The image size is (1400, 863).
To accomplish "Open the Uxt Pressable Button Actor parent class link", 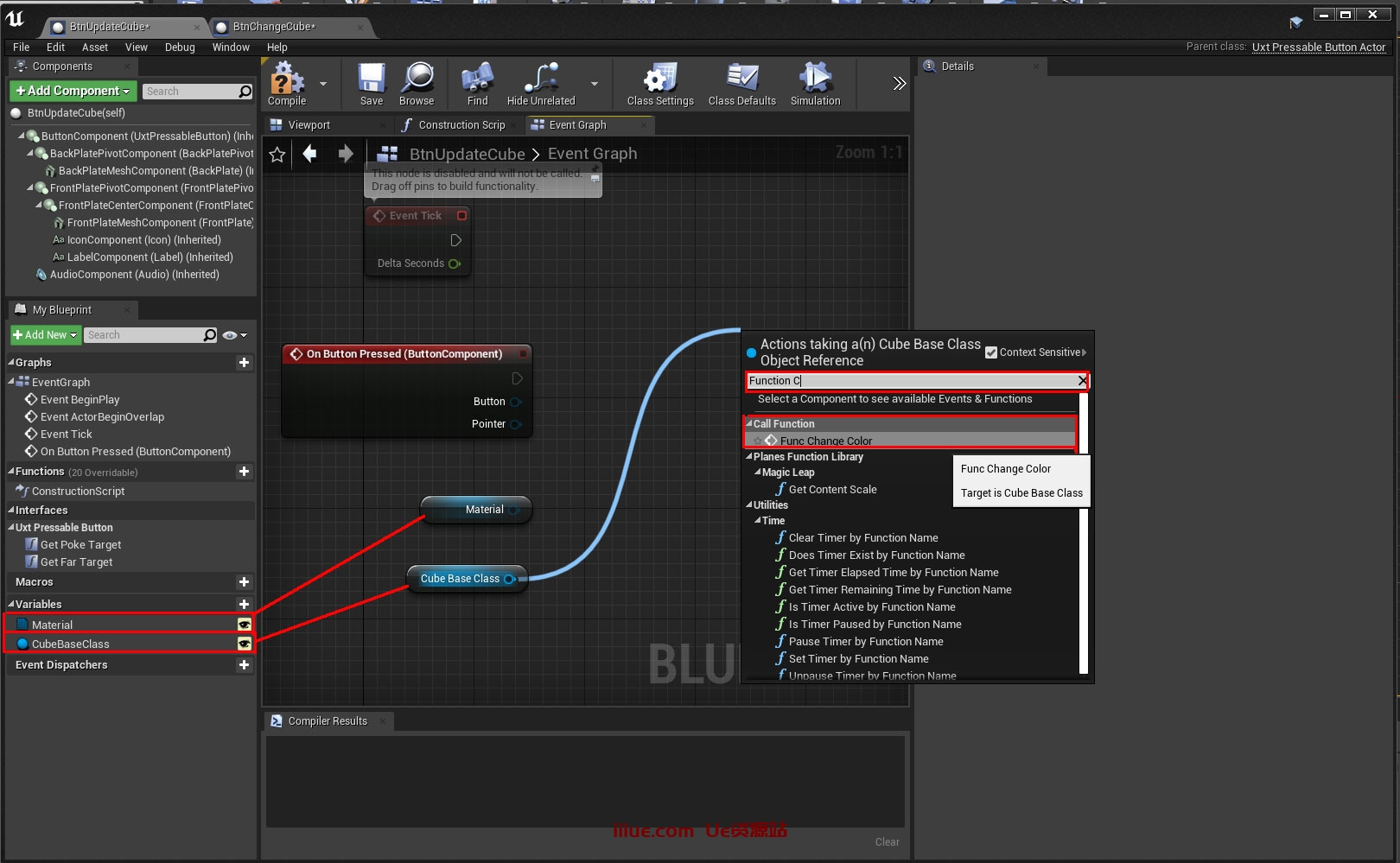I will tap(1318, 48).
